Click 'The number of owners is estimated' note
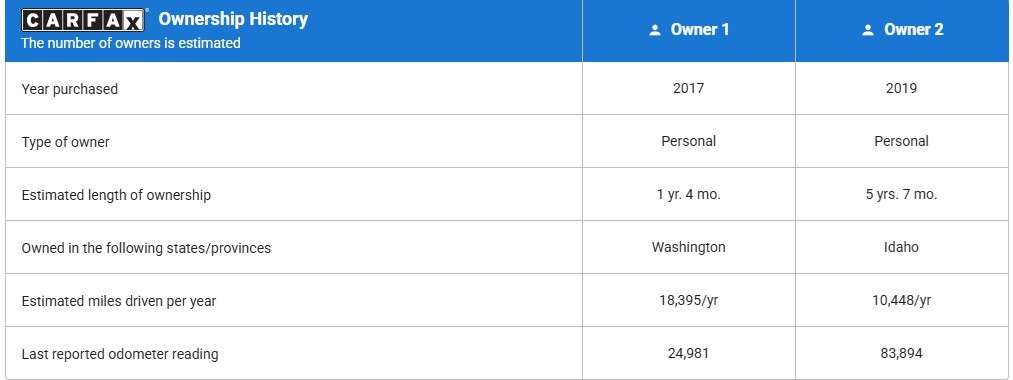The width and height of the screenshot is (1013, 380). click(x=131, y=43)
